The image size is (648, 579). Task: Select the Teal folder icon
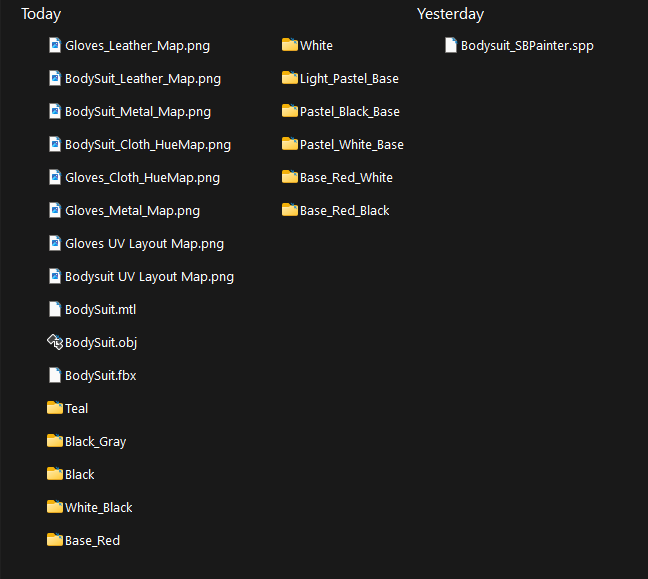point(55,407)
